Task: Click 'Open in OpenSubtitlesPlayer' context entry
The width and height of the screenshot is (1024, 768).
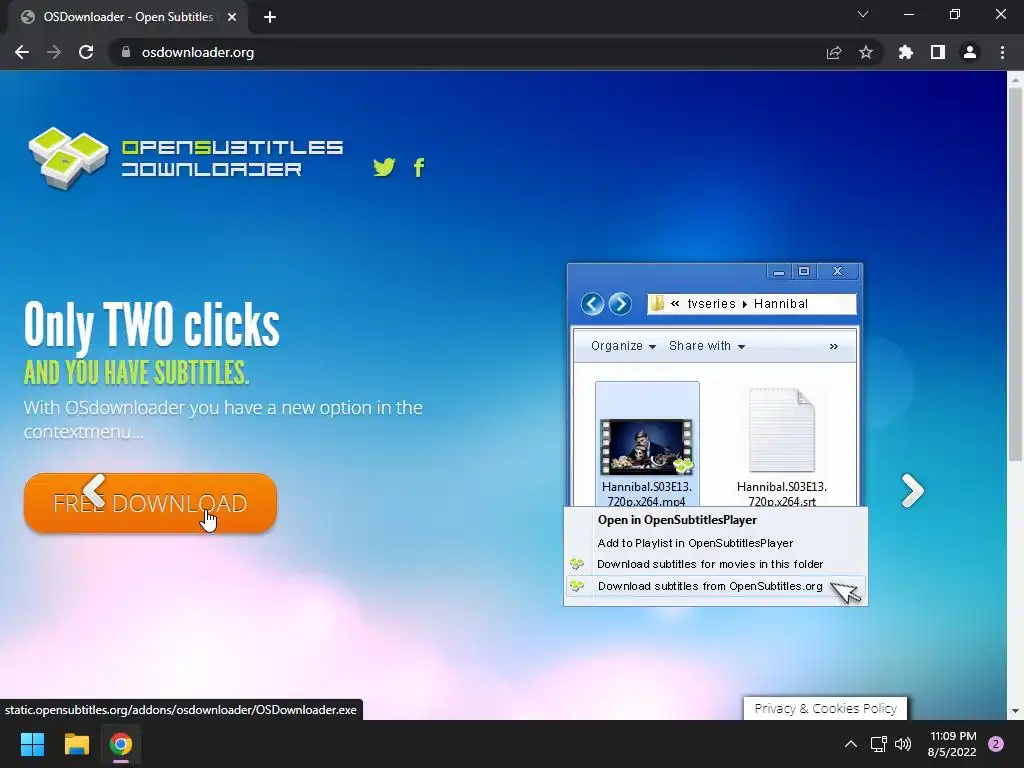Action: coord(677,520)
